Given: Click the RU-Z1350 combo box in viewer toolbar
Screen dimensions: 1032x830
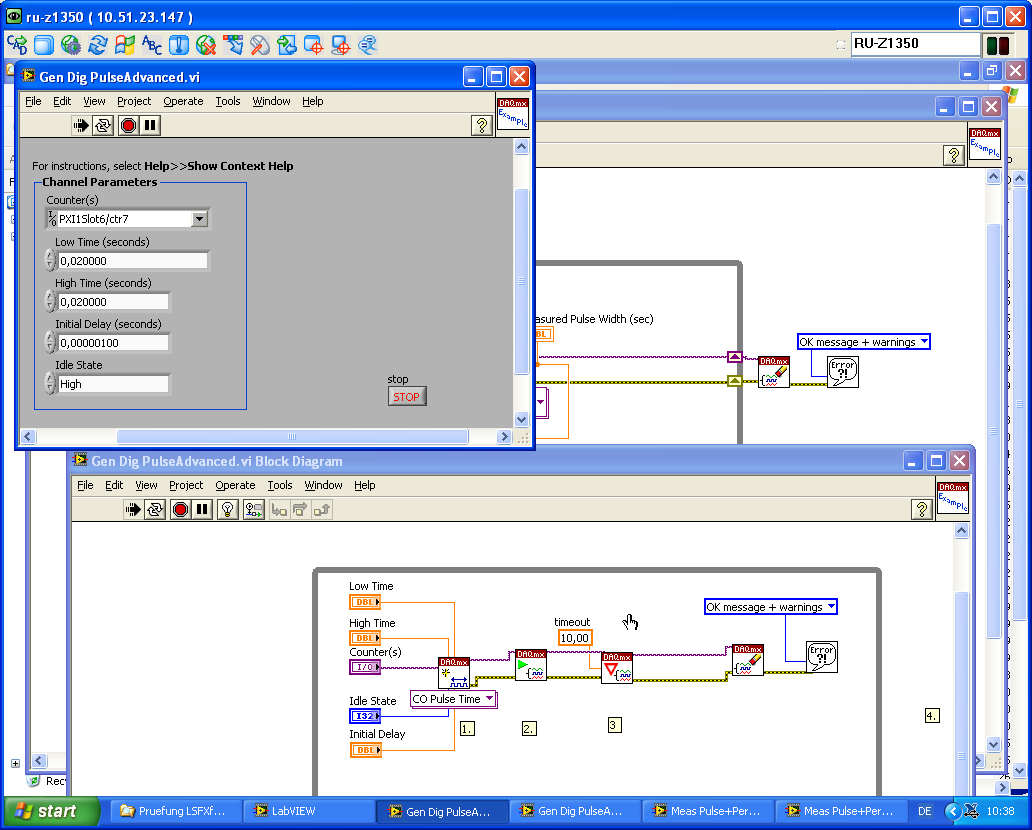Looking at the screenshot, I should tap(916, 44).
